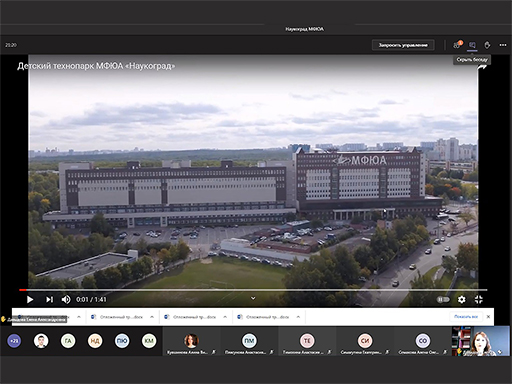Click the meeting title Наукоград МФЮА

tap(304, 29)
